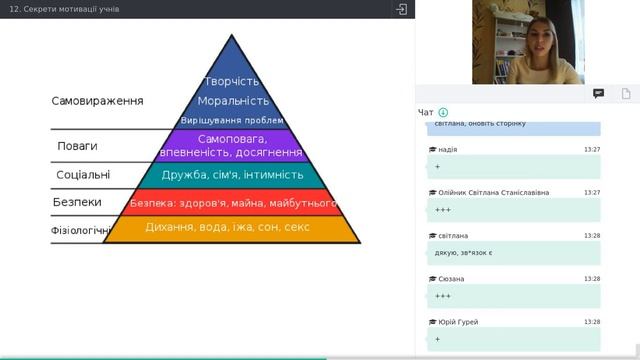This screenshot has height=360, width=640.
Task: Select the purple tier 'Самоповага, впевненість, досягнення'
Action: [x=231, y=146]
